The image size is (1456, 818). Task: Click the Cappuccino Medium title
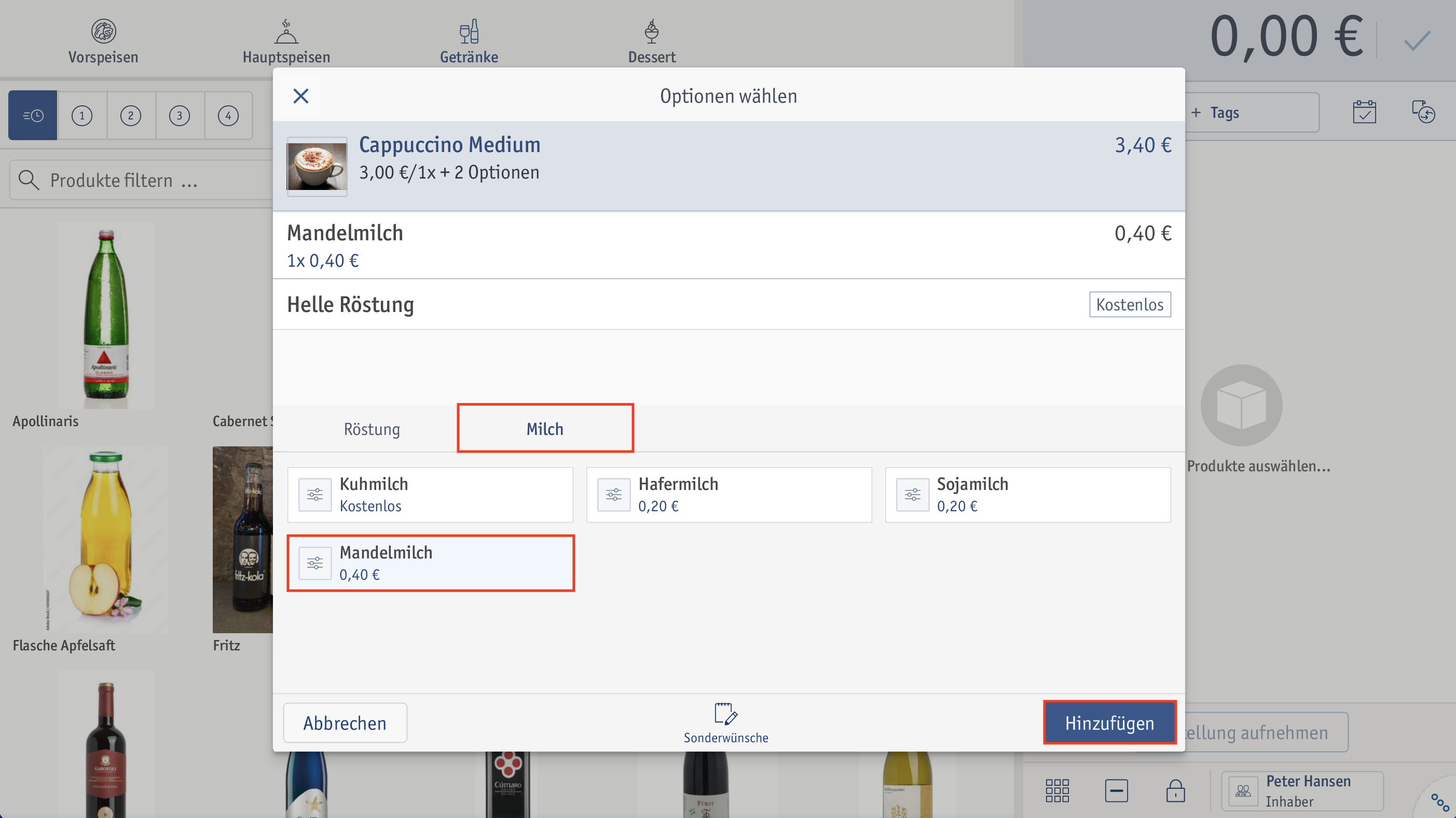pos(449,145)
